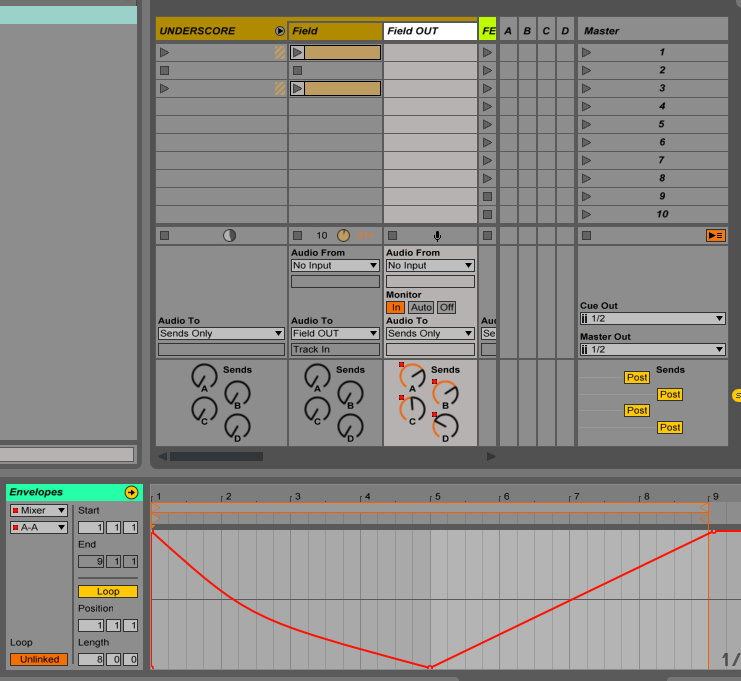Click the Field track pan knob
The height and width of the screenshot is (681, 741).
tap(344, 236)
